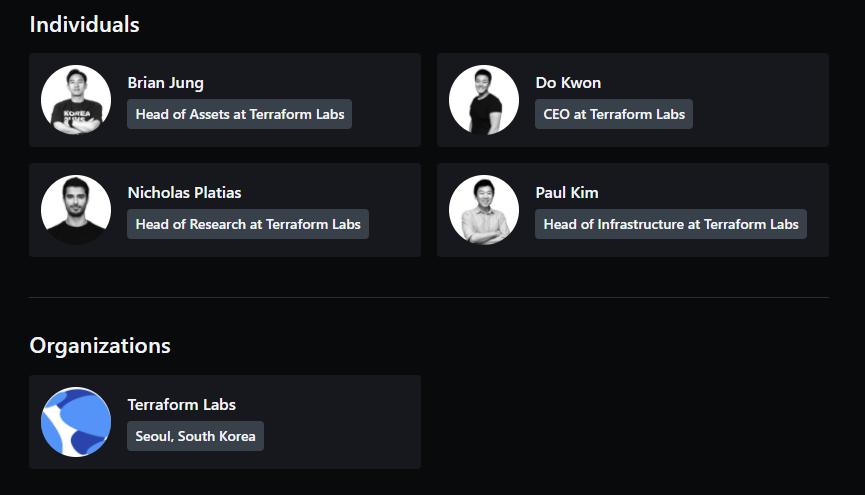Click the Head of Assets role tag
The image size is (865, 495).
[240, 114]
